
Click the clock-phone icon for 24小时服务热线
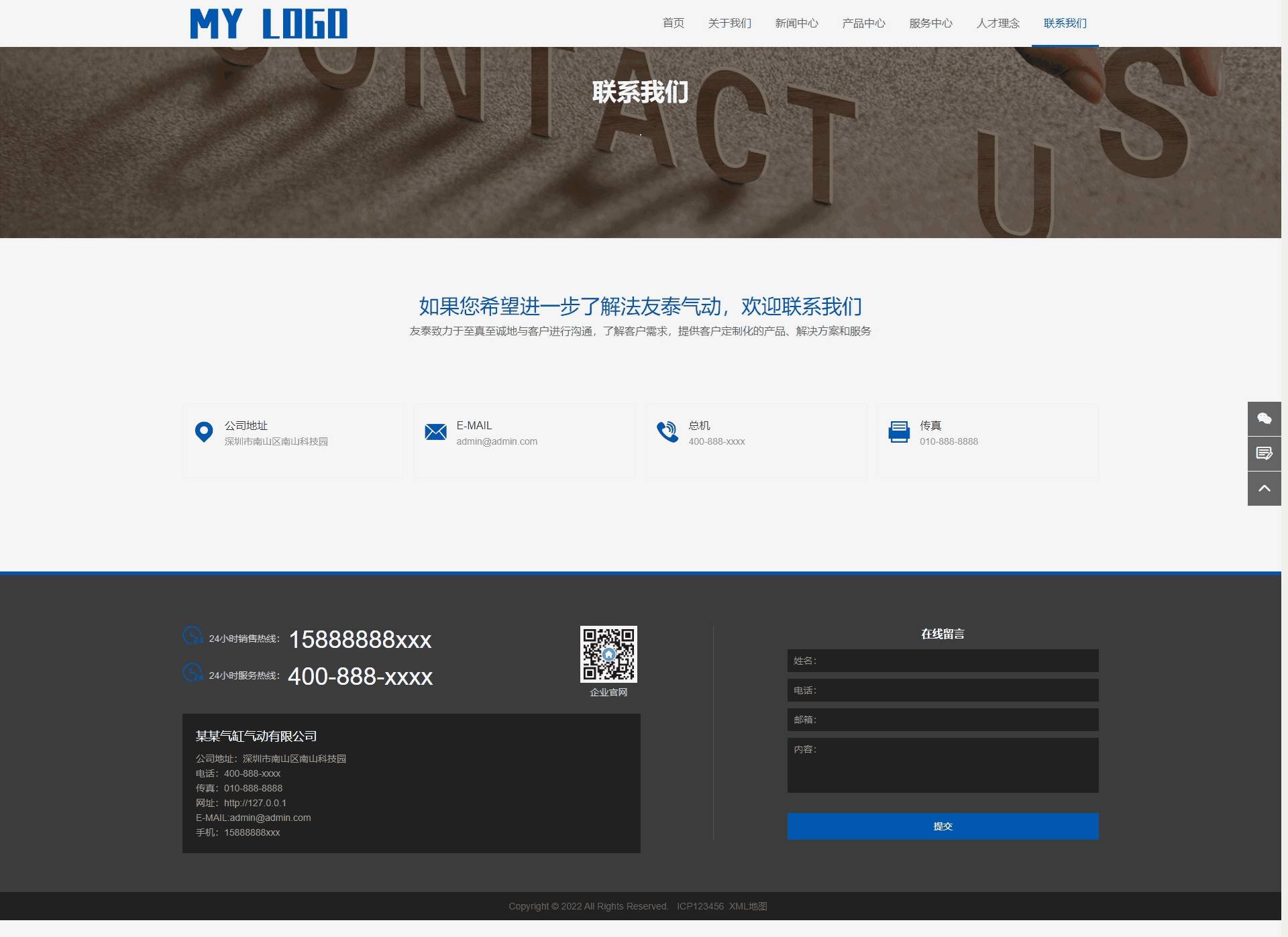(x=193, y=672)
